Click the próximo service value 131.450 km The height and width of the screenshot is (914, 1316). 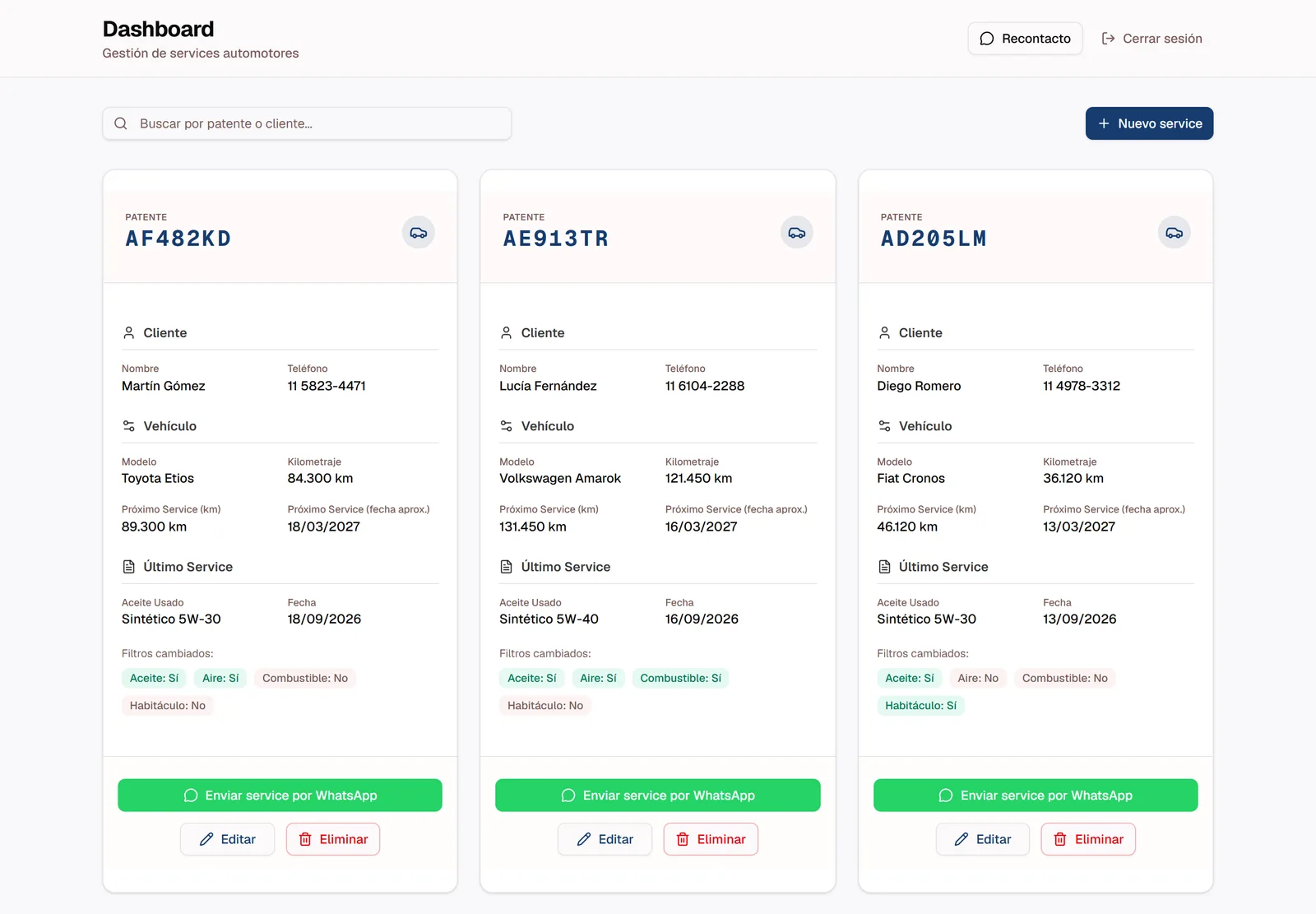[x=533, y=527]
